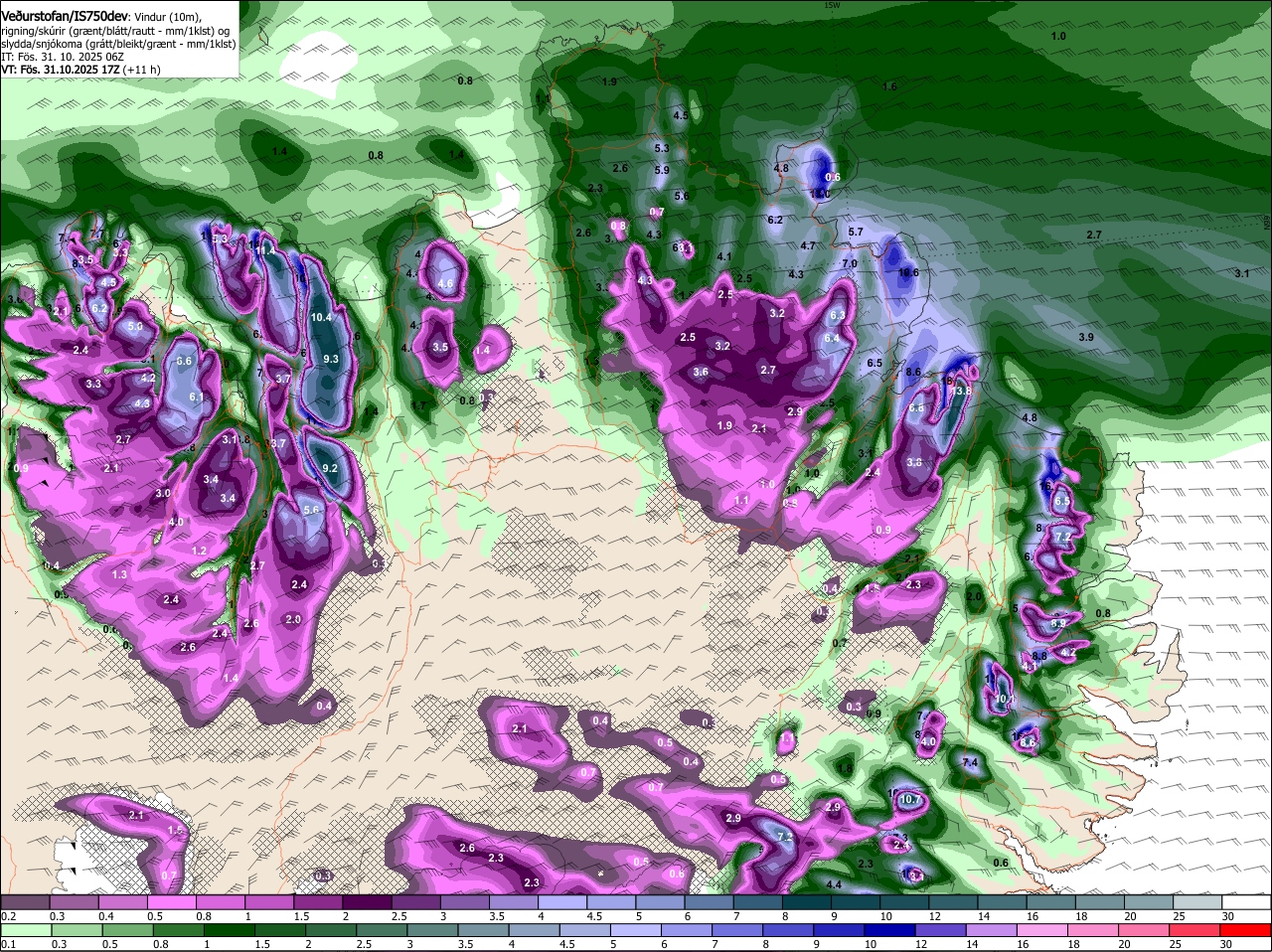Click the 10.4 precipitation value on the map

pyautogui.click(x=321, y=318)
